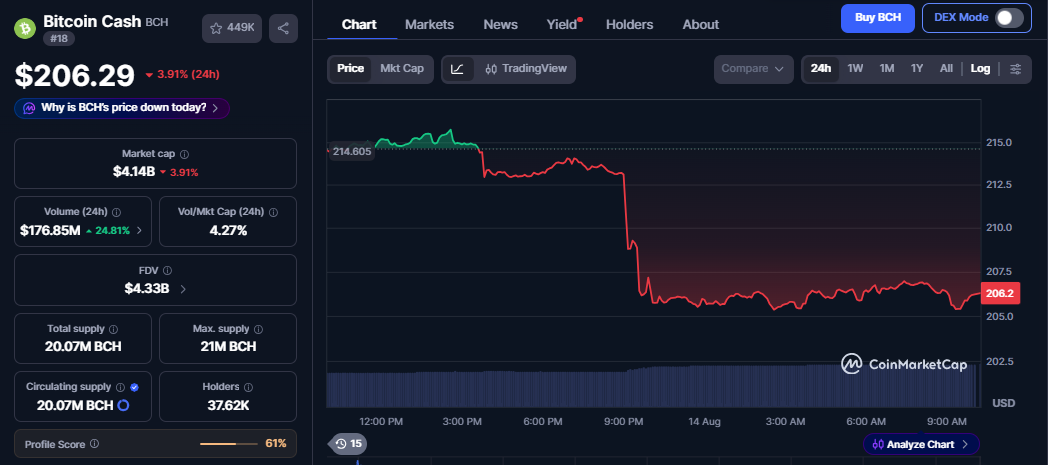This screenshot has height=465, width=1048.
Task: Select the line chart icon
Action: (x=457, y=69)
